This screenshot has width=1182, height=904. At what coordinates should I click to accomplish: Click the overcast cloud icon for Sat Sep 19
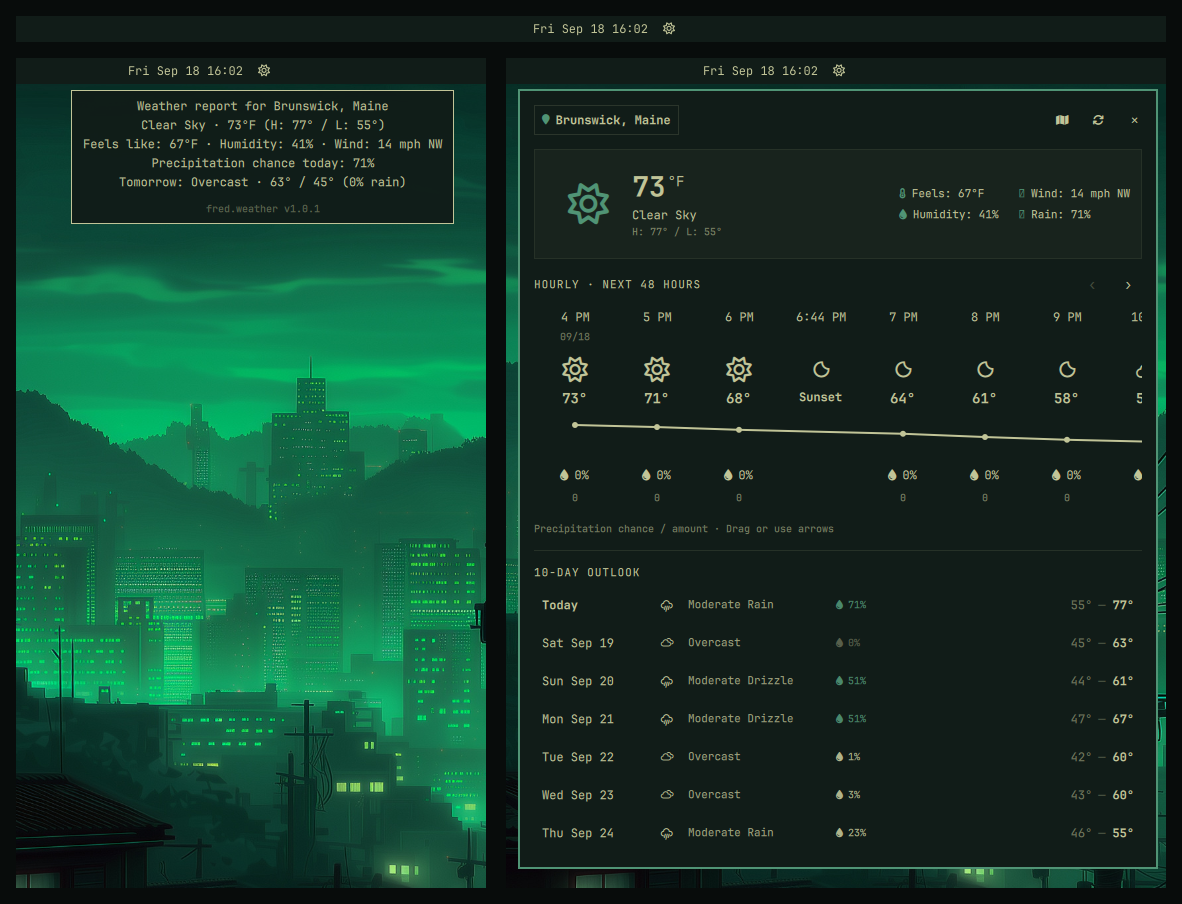(x=667, y=643)
